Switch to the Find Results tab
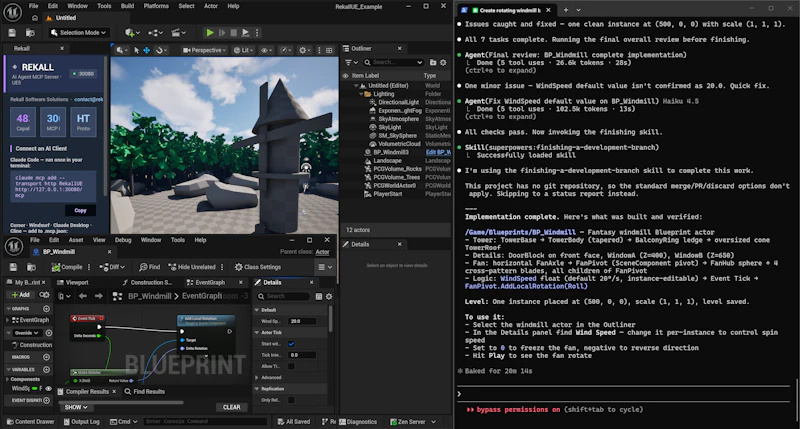 coord(145,391)
